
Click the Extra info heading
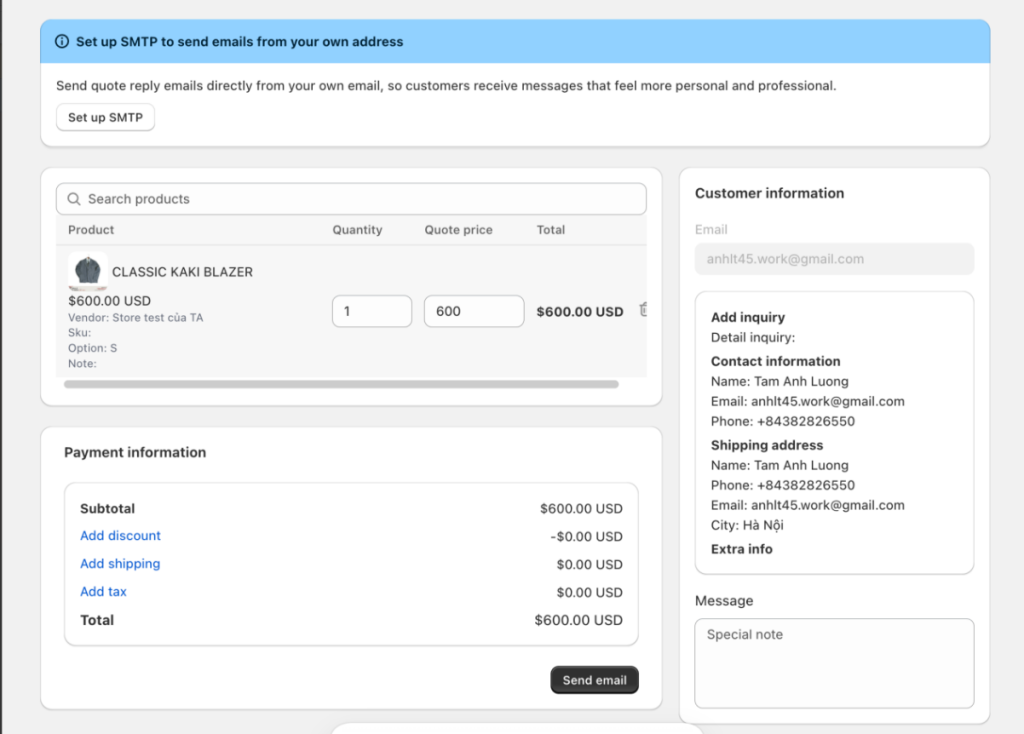(741, 549)
